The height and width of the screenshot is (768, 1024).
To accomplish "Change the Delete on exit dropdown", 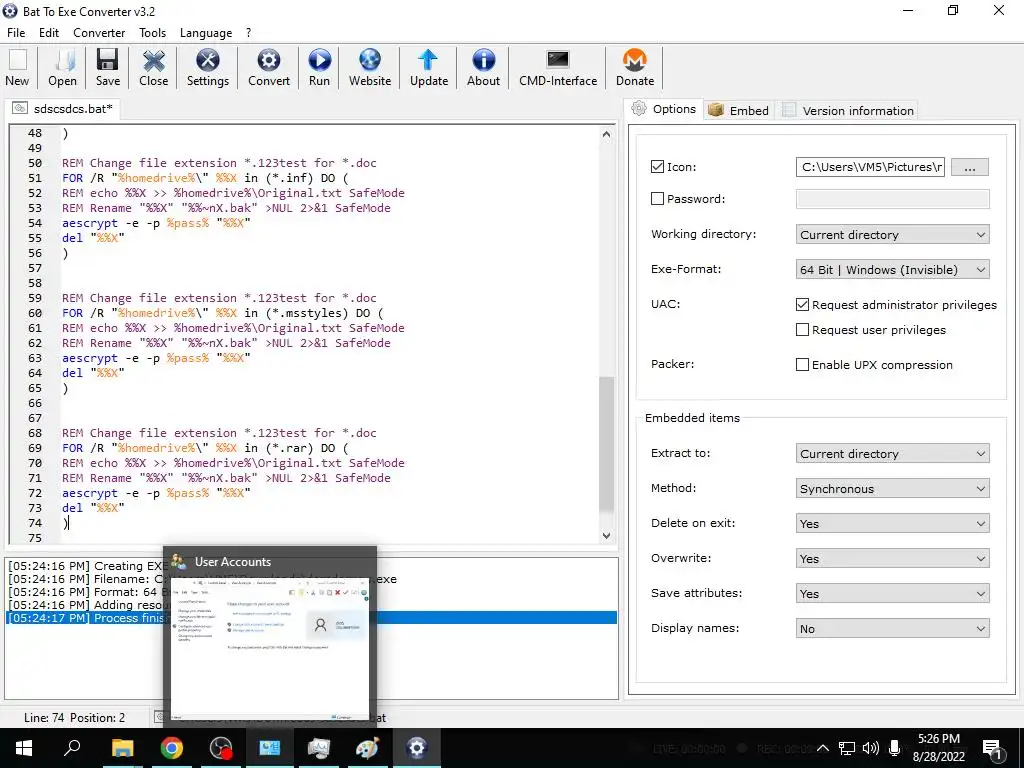I will 892,524.
